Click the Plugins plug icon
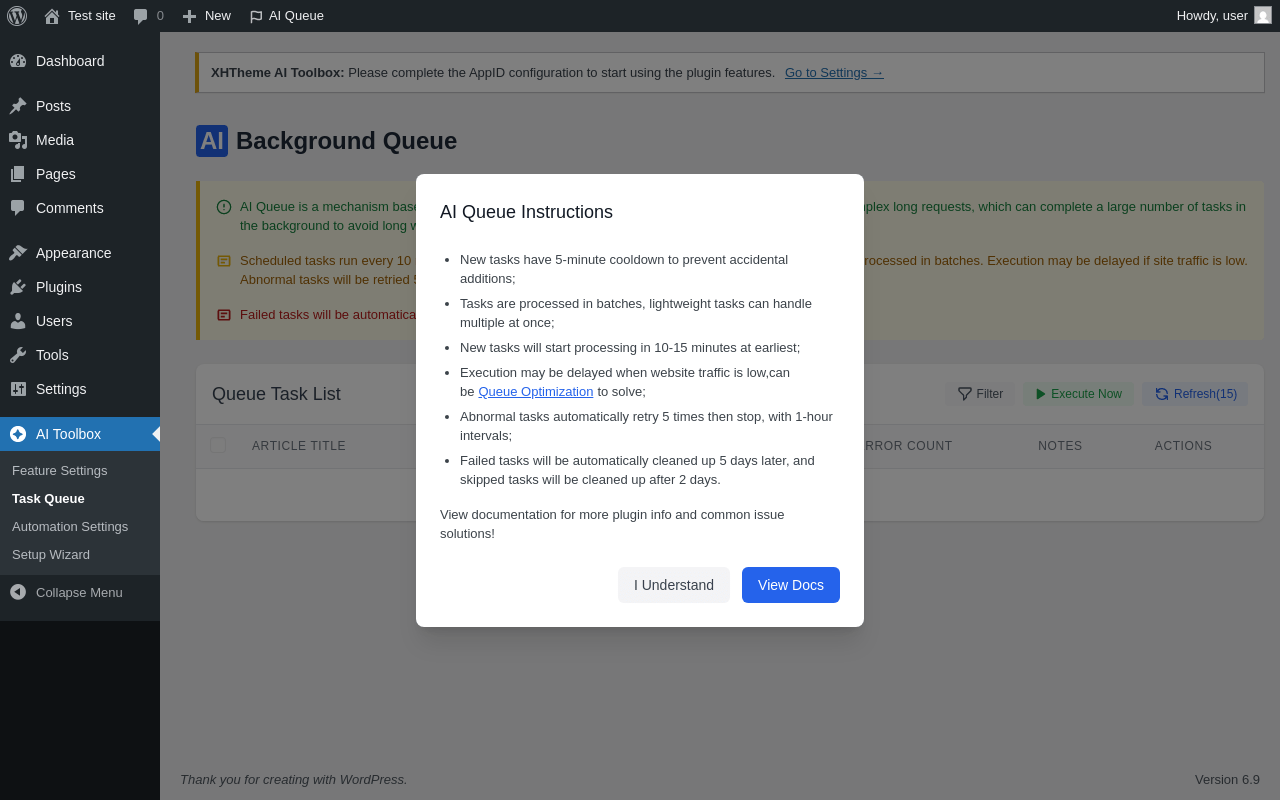 (18, 287)
